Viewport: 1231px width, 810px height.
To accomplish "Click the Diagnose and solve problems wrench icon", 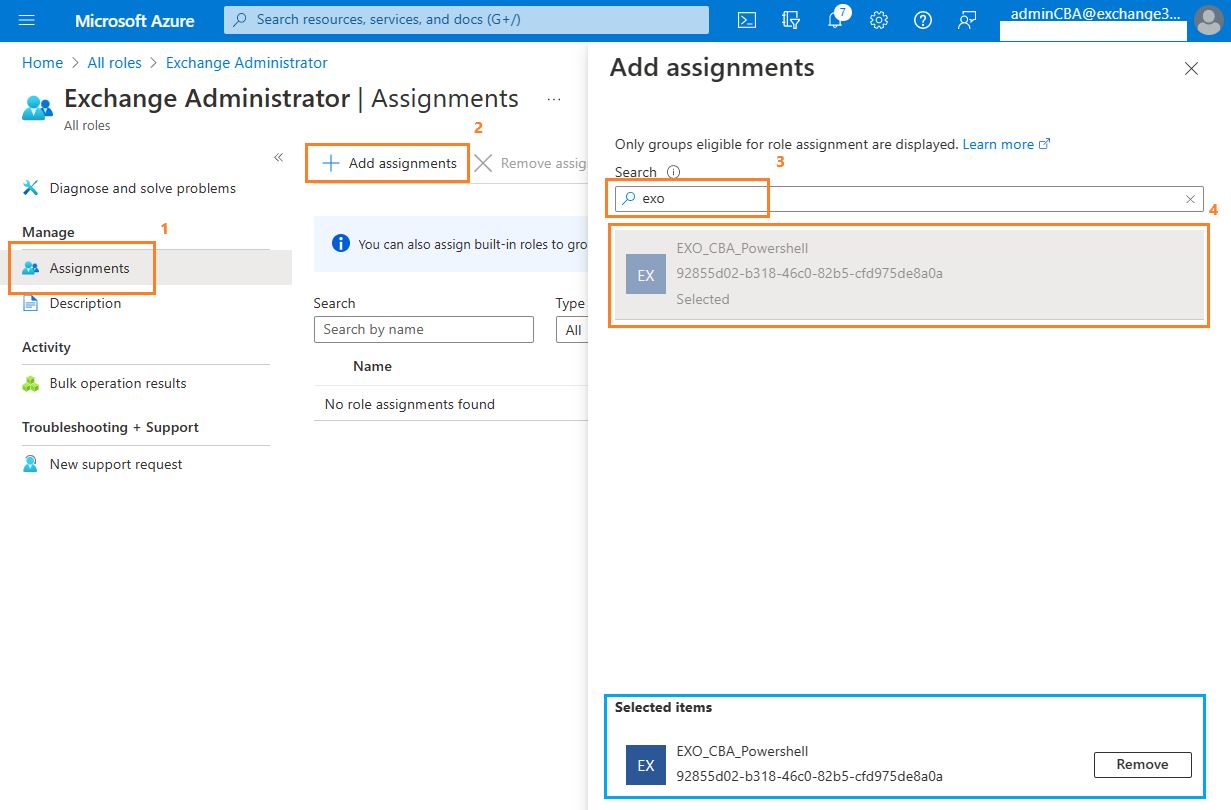I will pyautogui.click(x=31, y=188).
